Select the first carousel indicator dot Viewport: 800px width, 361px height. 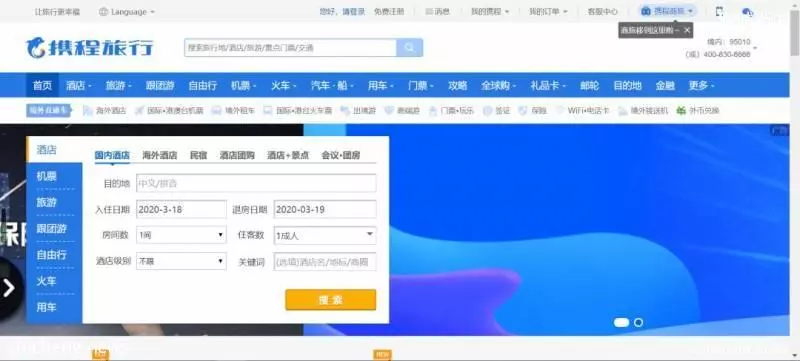[x=621, y=322]
